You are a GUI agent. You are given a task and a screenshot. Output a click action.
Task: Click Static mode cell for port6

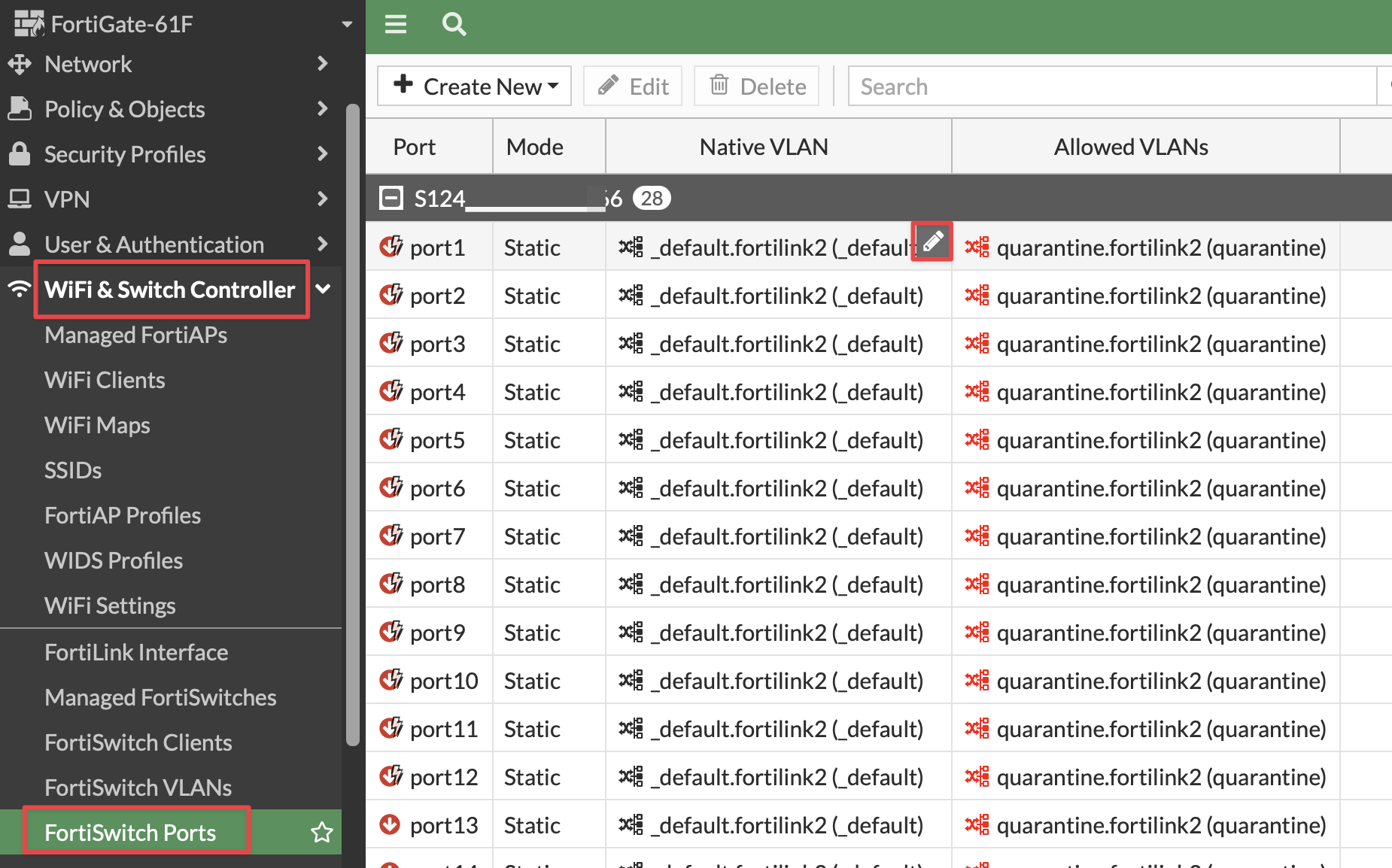pos(532,488)
